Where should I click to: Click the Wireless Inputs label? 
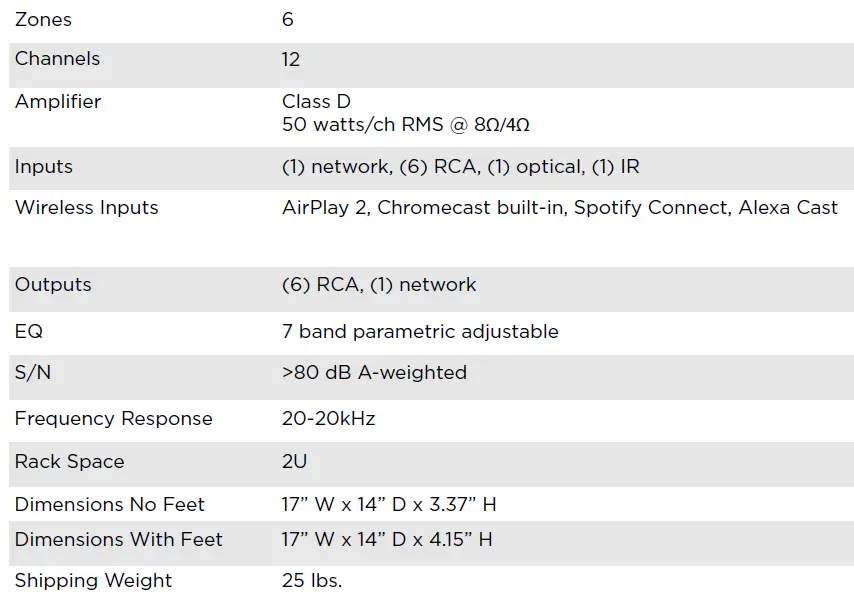coord(86,208)
